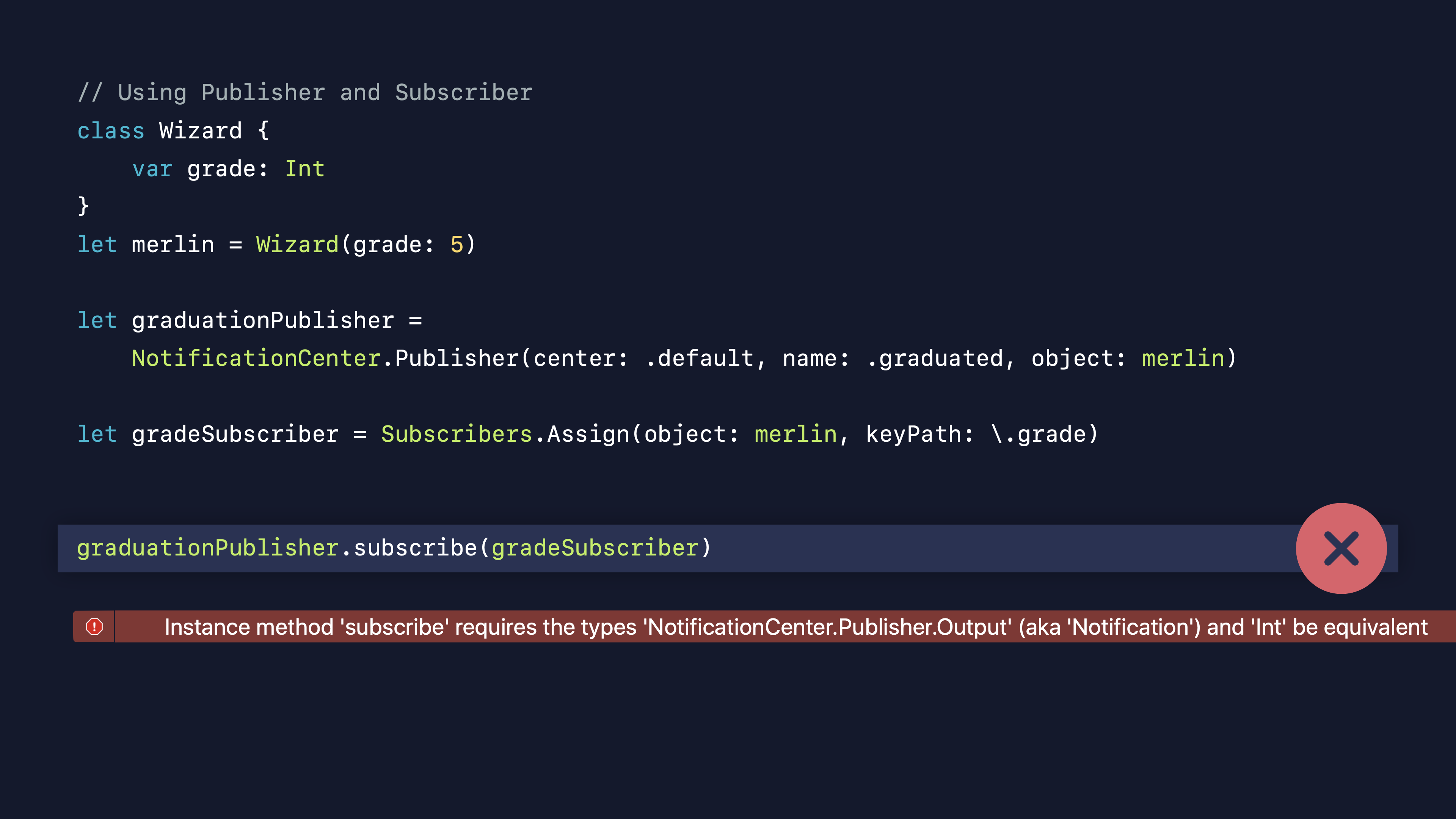The width and height of the screenshot is (1456, 819).
Task: Click 'gradeSubscriber' in its let declaration
Action: click(235, 433)
